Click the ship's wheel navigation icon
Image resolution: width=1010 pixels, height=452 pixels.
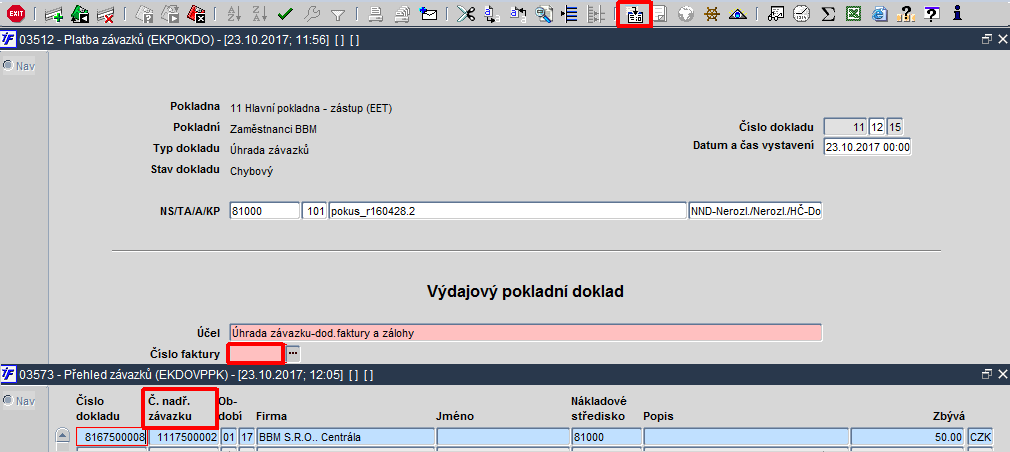[711, 14]
